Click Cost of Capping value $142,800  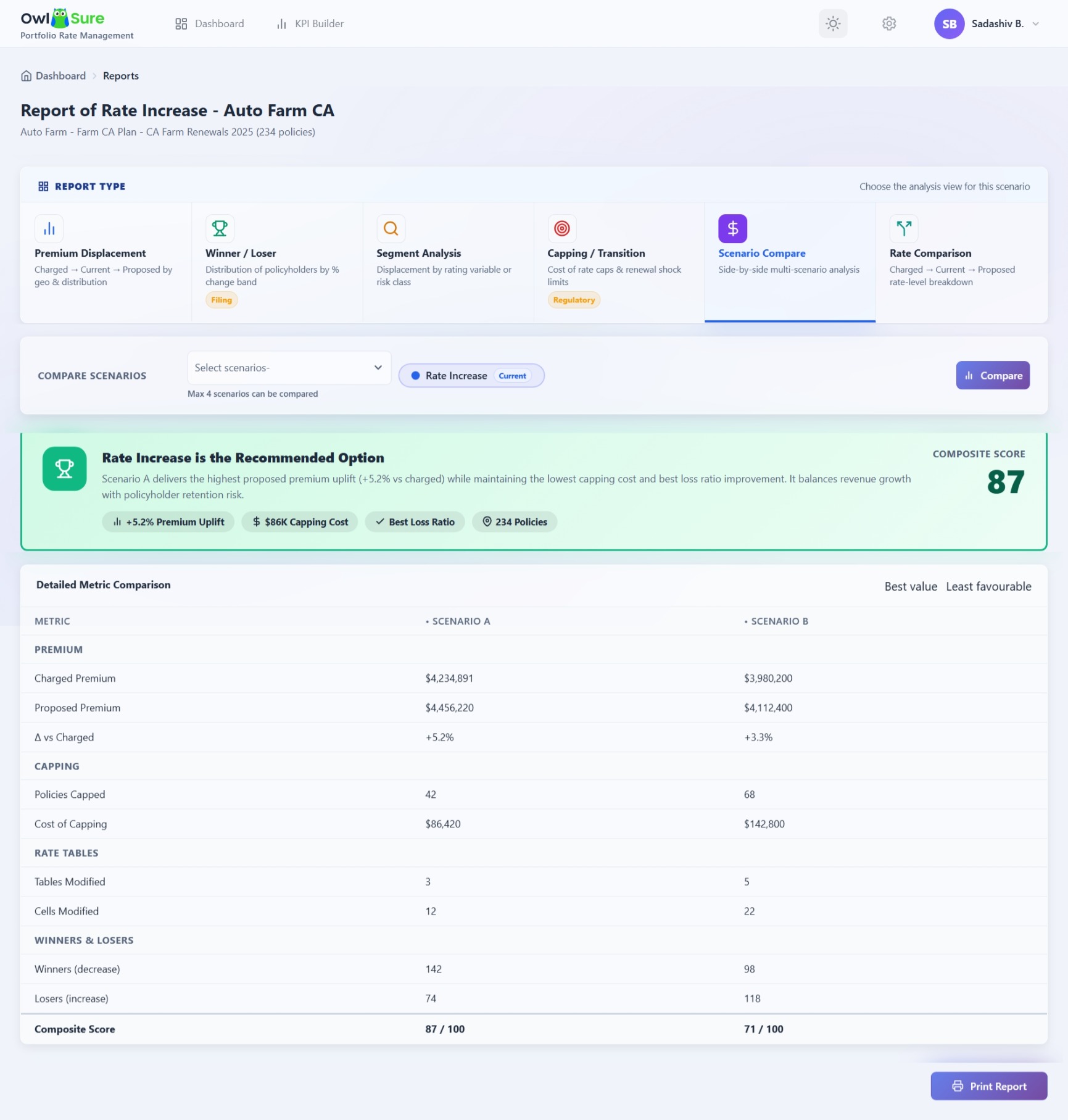[x=764, y=824]
